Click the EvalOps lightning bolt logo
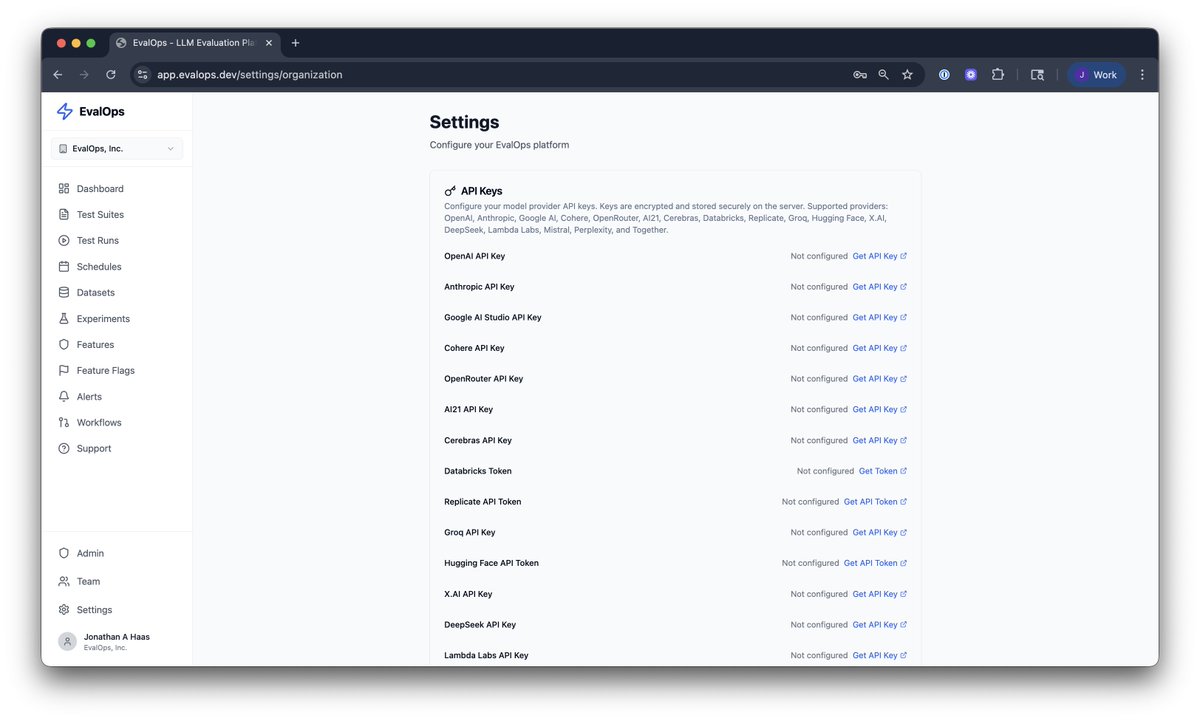This screenshot has width=1200, height=721. coord(65,112)
